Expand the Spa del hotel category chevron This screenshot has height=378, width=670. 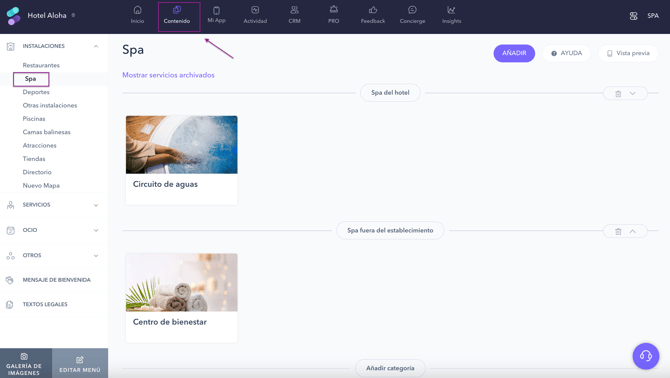pyautogui.click(x=632, y=94)
